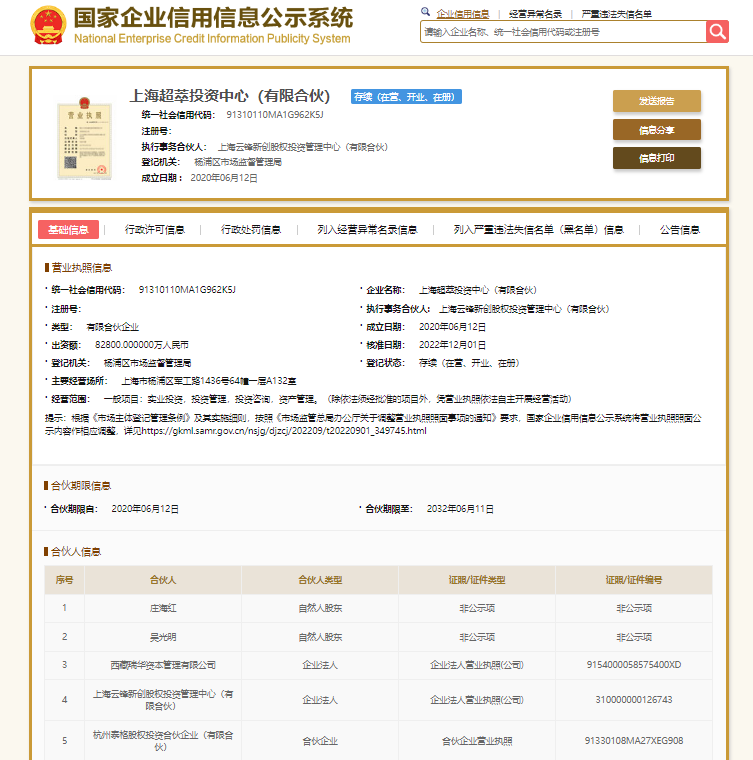Click certificate number 9154000058575400XD
Viewport: 753px width, 760px height.
(x=634, y=665)
